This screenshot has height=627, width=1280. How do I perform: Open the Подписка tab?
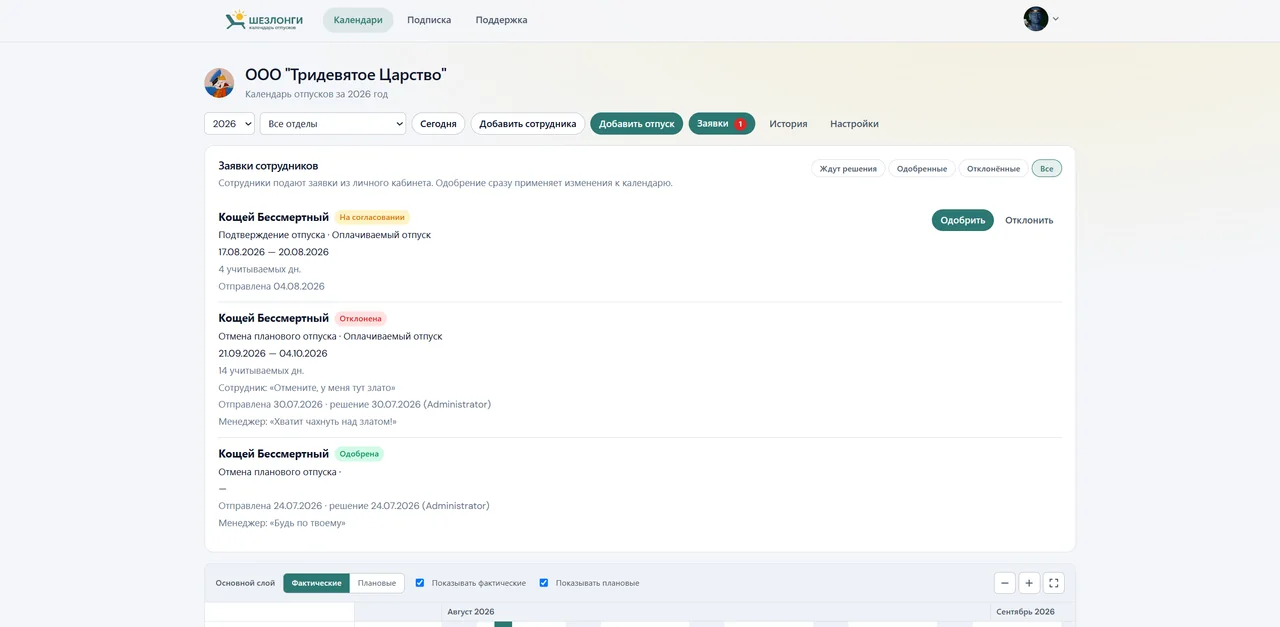(429, 20)
